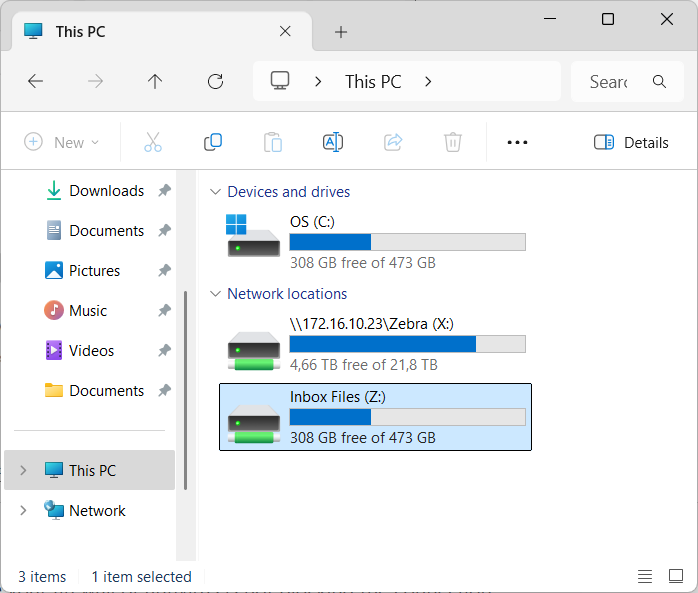Image resolution: width=698 pixels, height=593 pixels.
Task: Click the Copy icon in the toolbar
Action: click(213, 142)
